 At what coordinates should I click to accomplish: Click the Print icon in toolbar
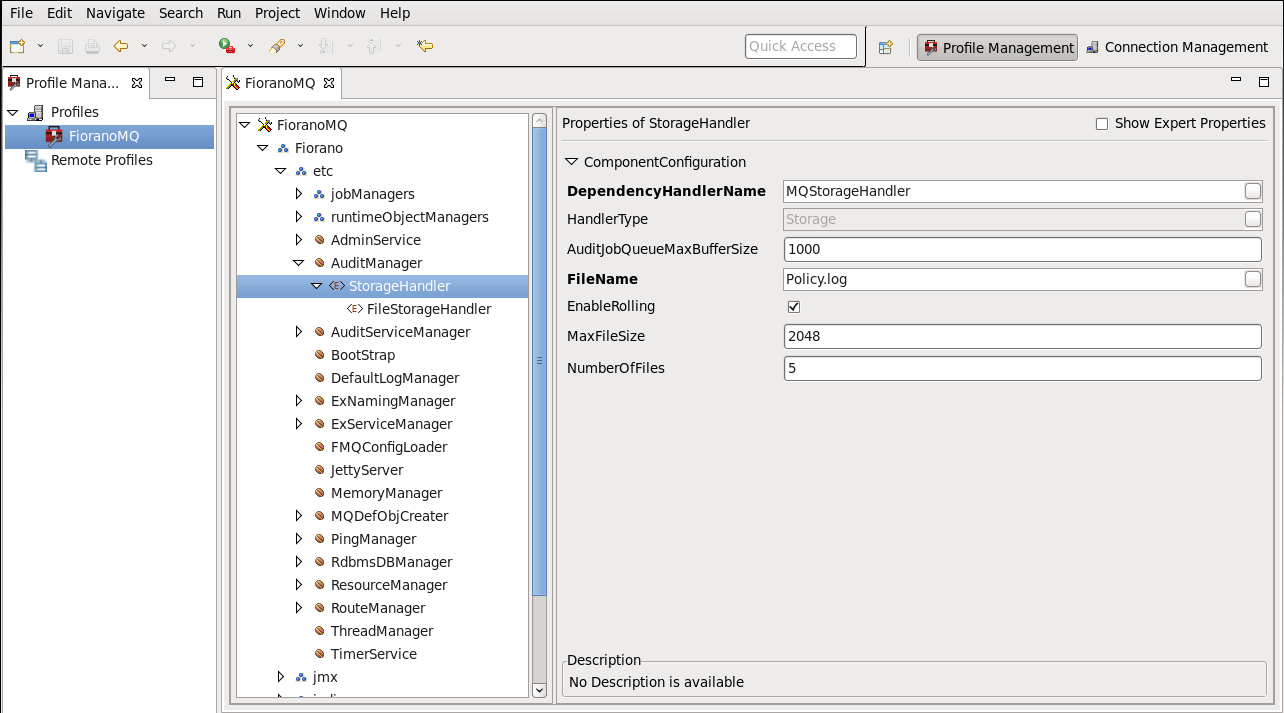[x=92, y=46]
